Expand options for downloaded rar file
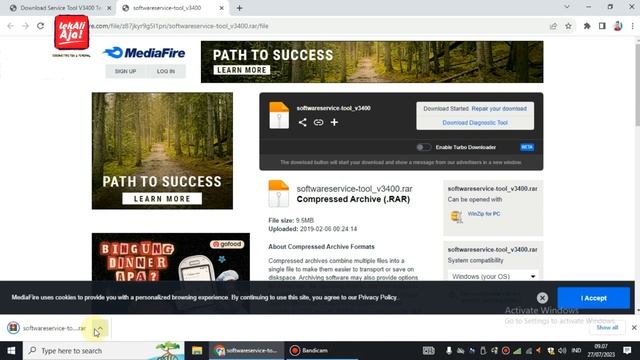Screen dimensions: 640x360 click(x=100, y=328)
